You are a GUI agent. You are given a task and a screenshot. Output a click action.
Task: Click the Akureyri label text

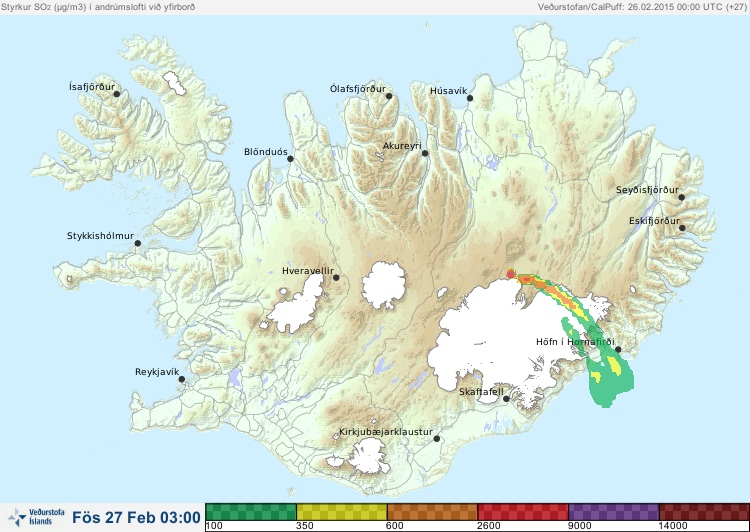[402, 146]
